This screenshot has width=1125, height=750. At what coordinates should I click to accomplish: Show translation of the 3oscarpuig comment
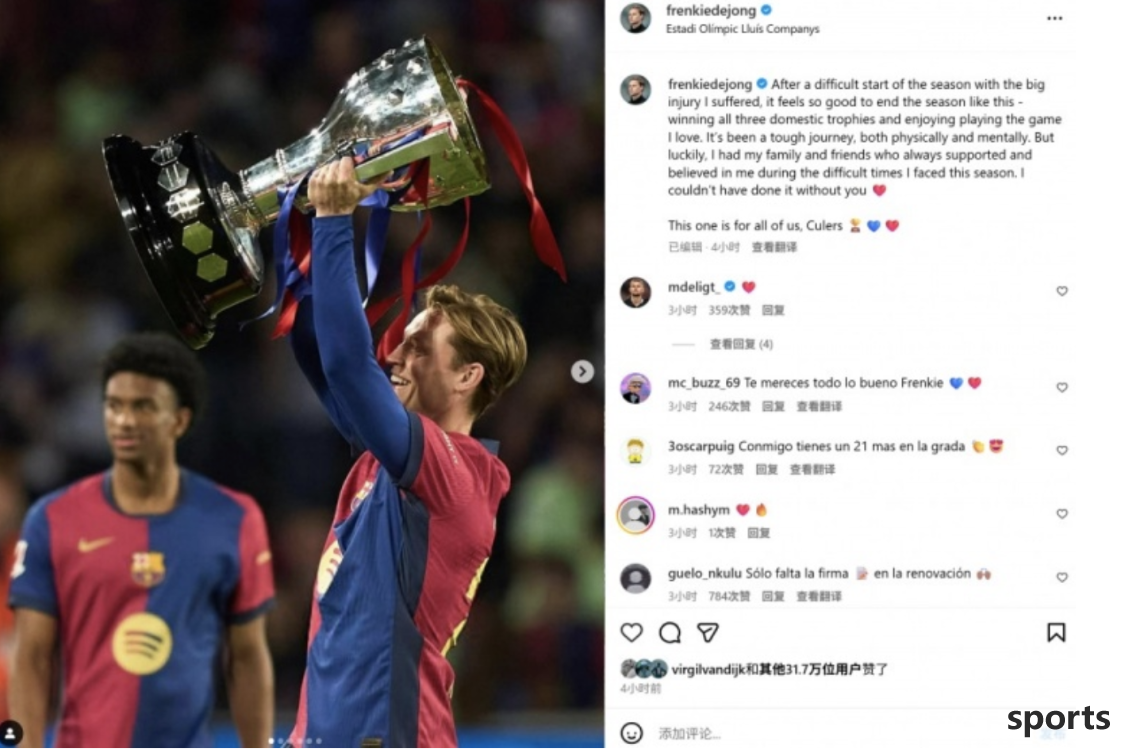pyautogui.click(x=812, y=469)
